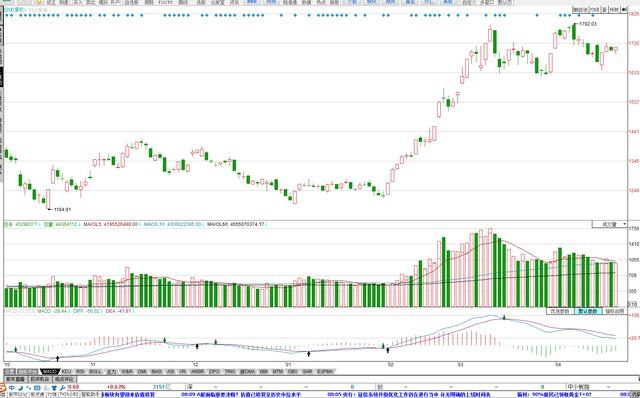The width and height of the screenshot is (640, 398).
Task: Click the DEA: -41.61 readout
Action: [119, 311]
